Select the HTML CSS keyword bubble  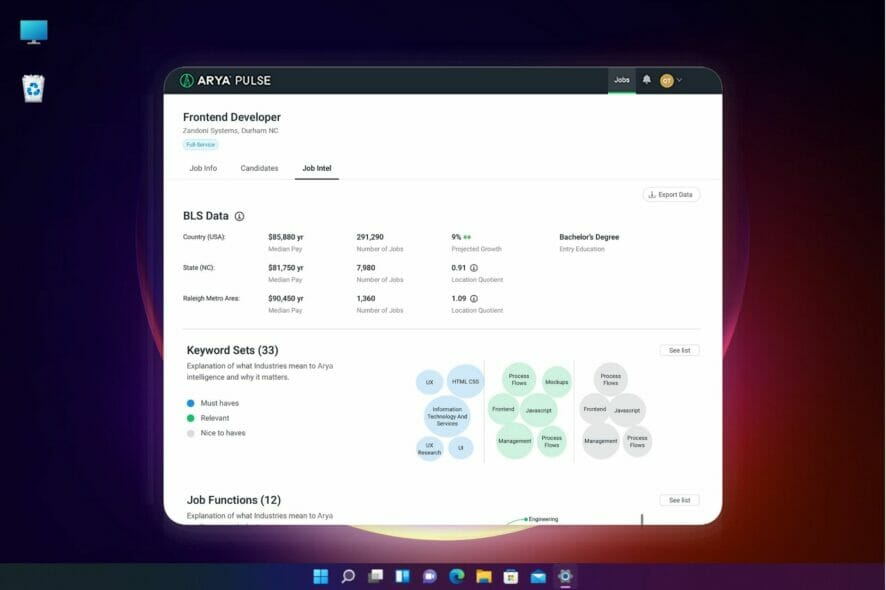(x=466, y=381)
